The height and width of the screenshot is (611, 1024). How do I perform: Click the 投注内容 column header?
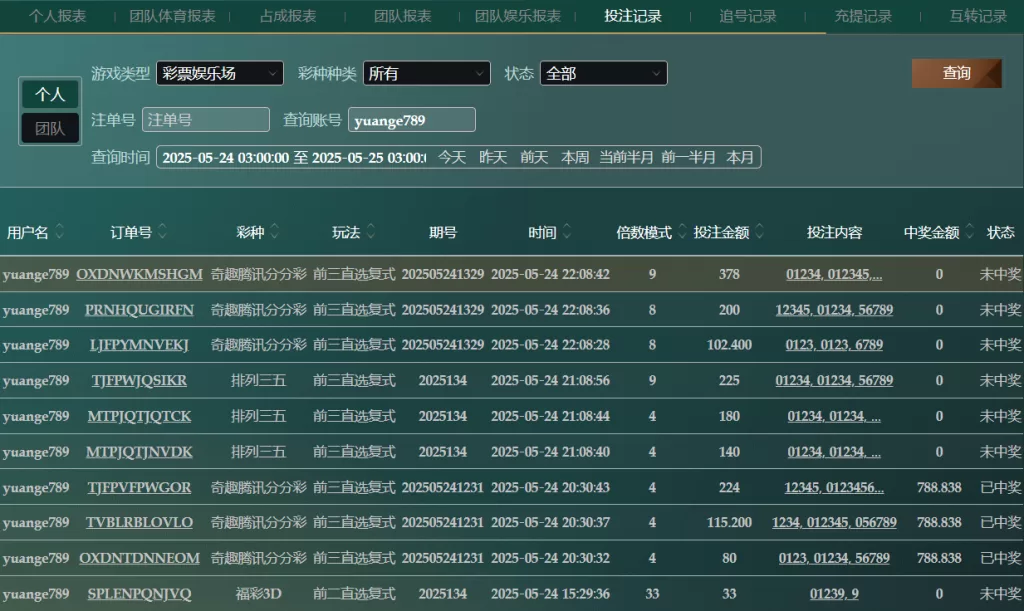834,232
